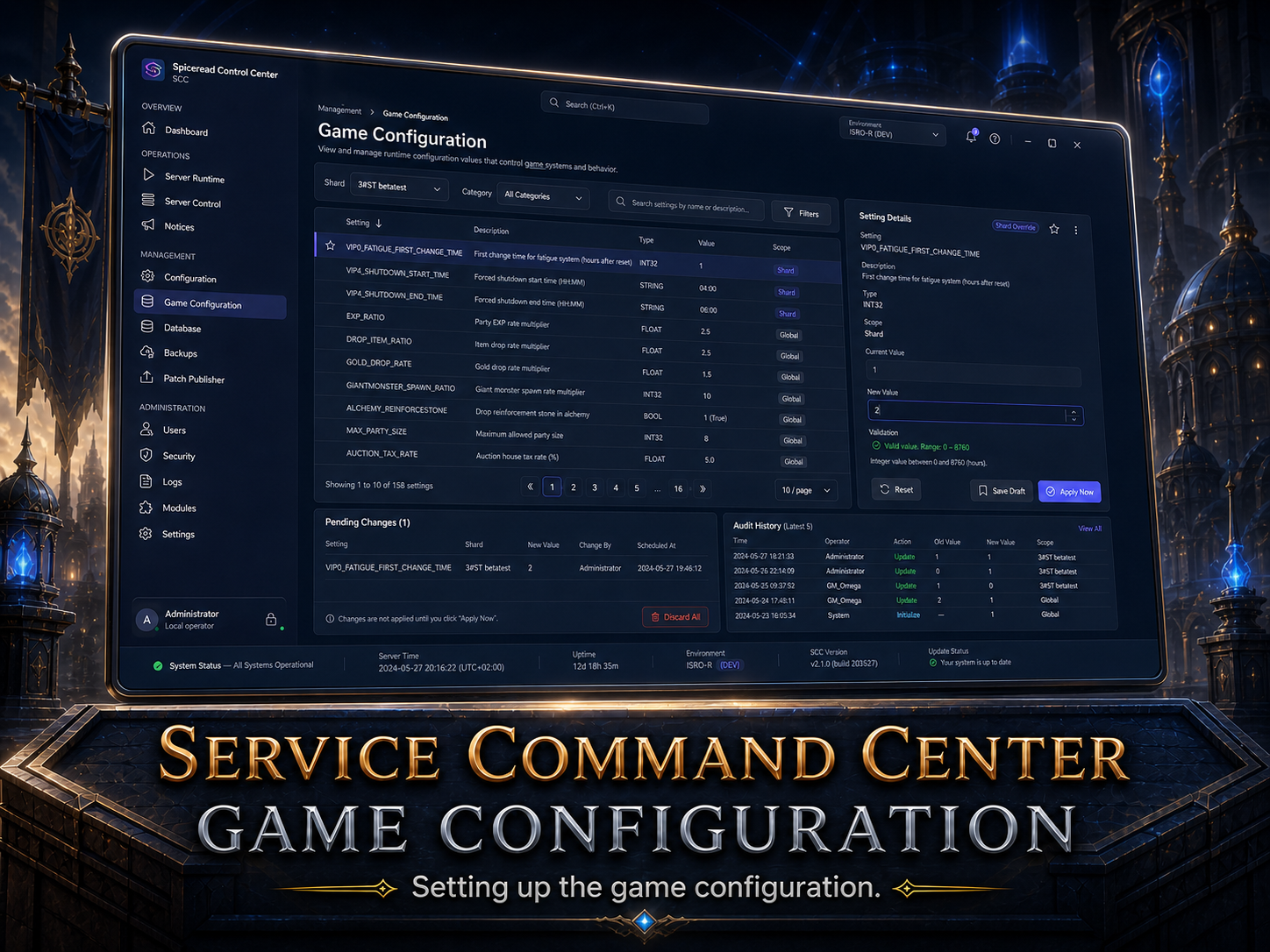The width and height of the screenshot is (1270, 952).
Task: Click the Game Configuration sidebar icon
Action: coord(147,301)
